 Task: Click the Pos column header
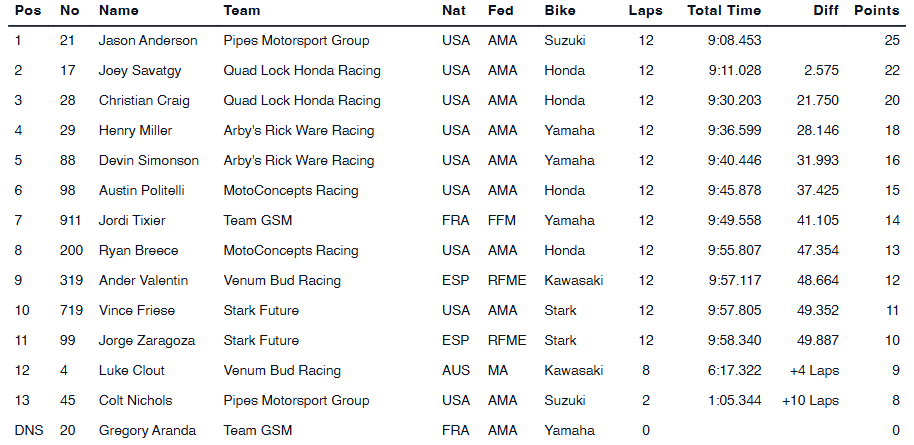coord(26,11)
